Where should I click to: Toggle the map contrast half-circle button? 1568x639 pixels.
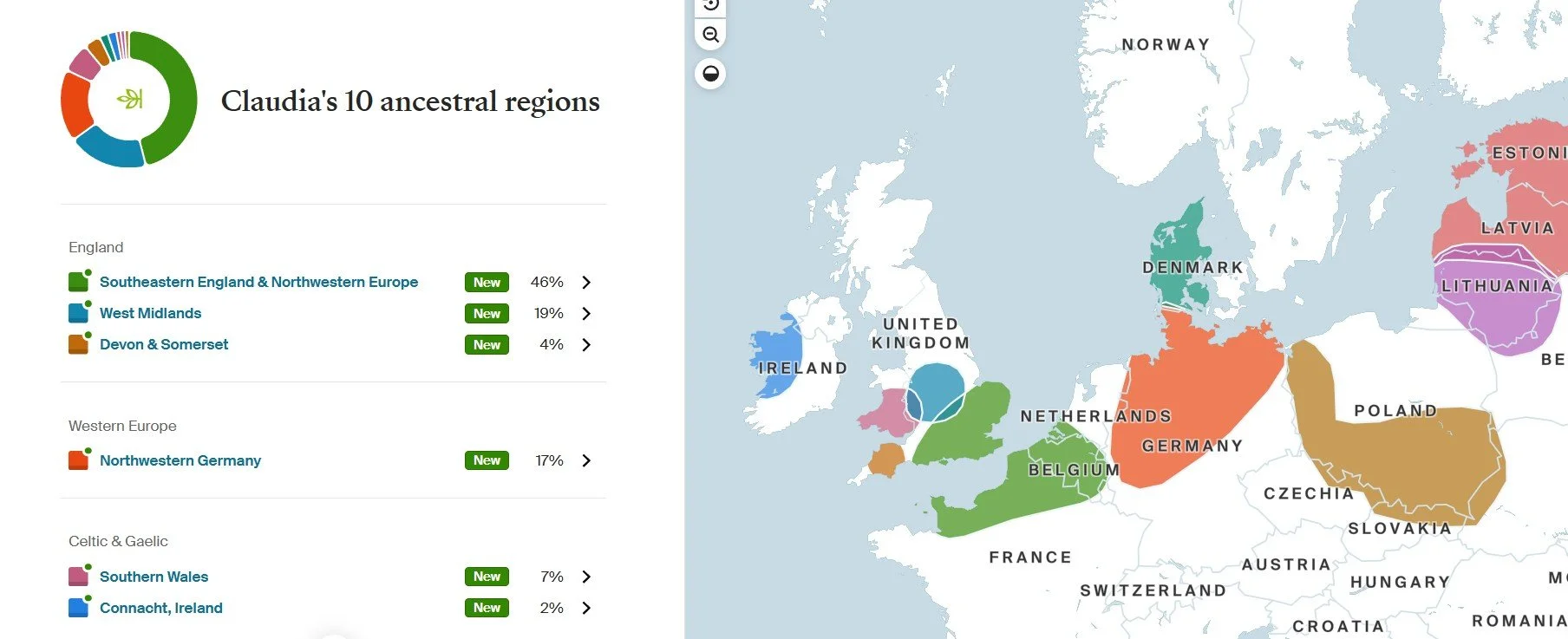coord(711,74)
